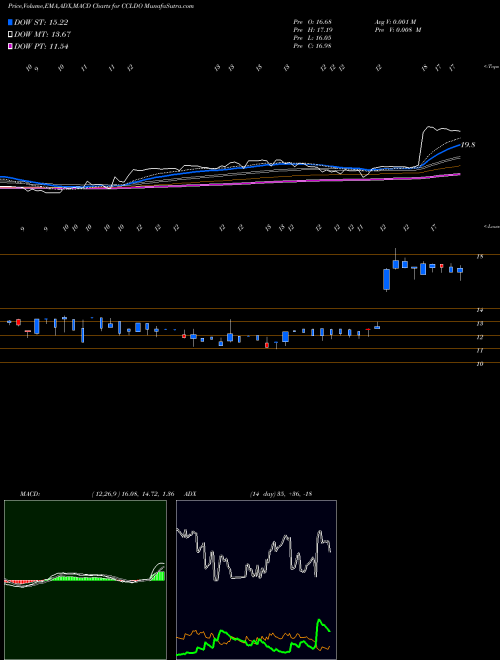Click the blue DOW ST legend swatch
The width and height of the screenshot is (500, 660).
coord(10,22)
